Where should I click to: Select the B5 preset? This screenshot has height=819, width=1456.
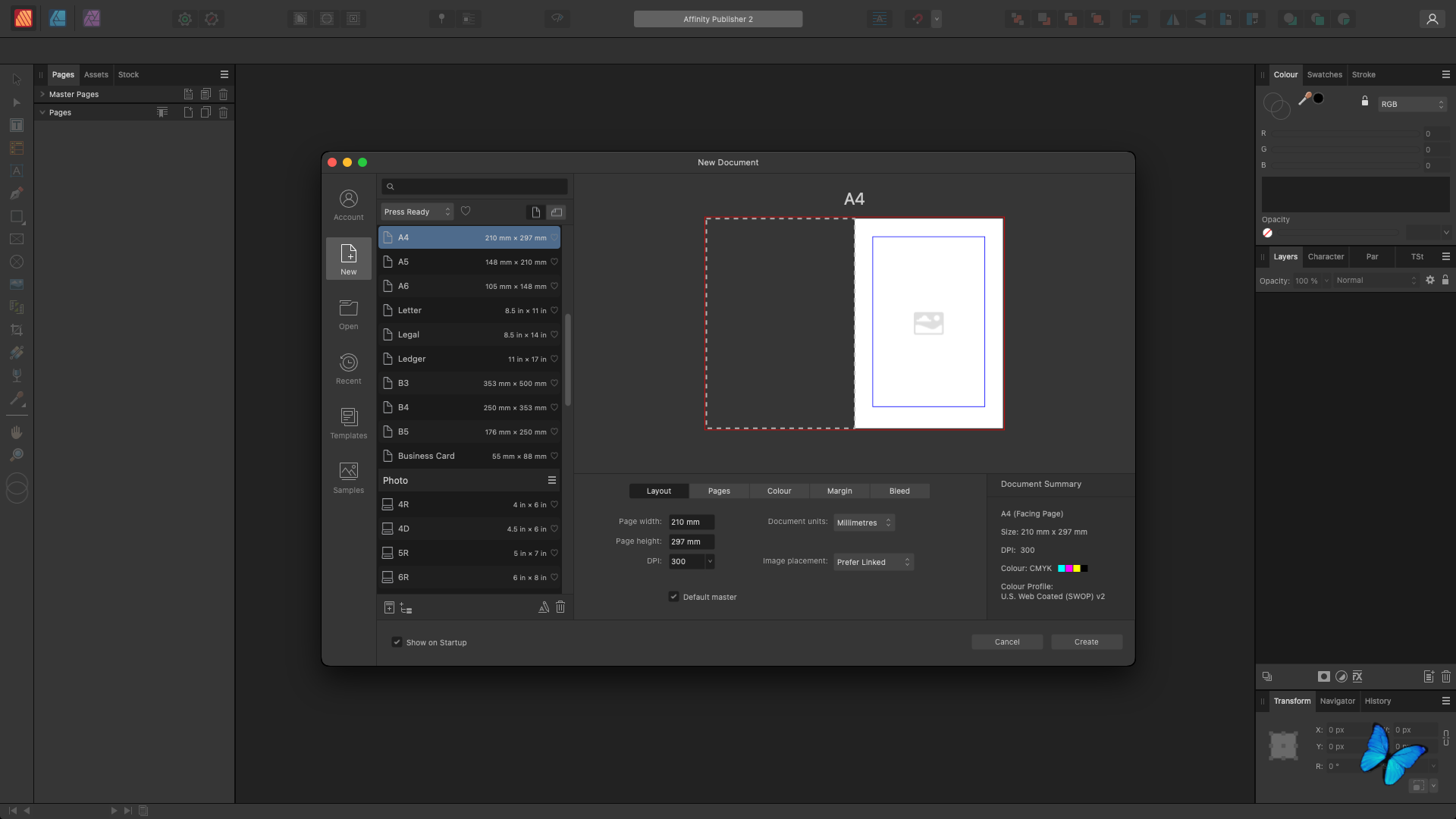pos(469,431)
